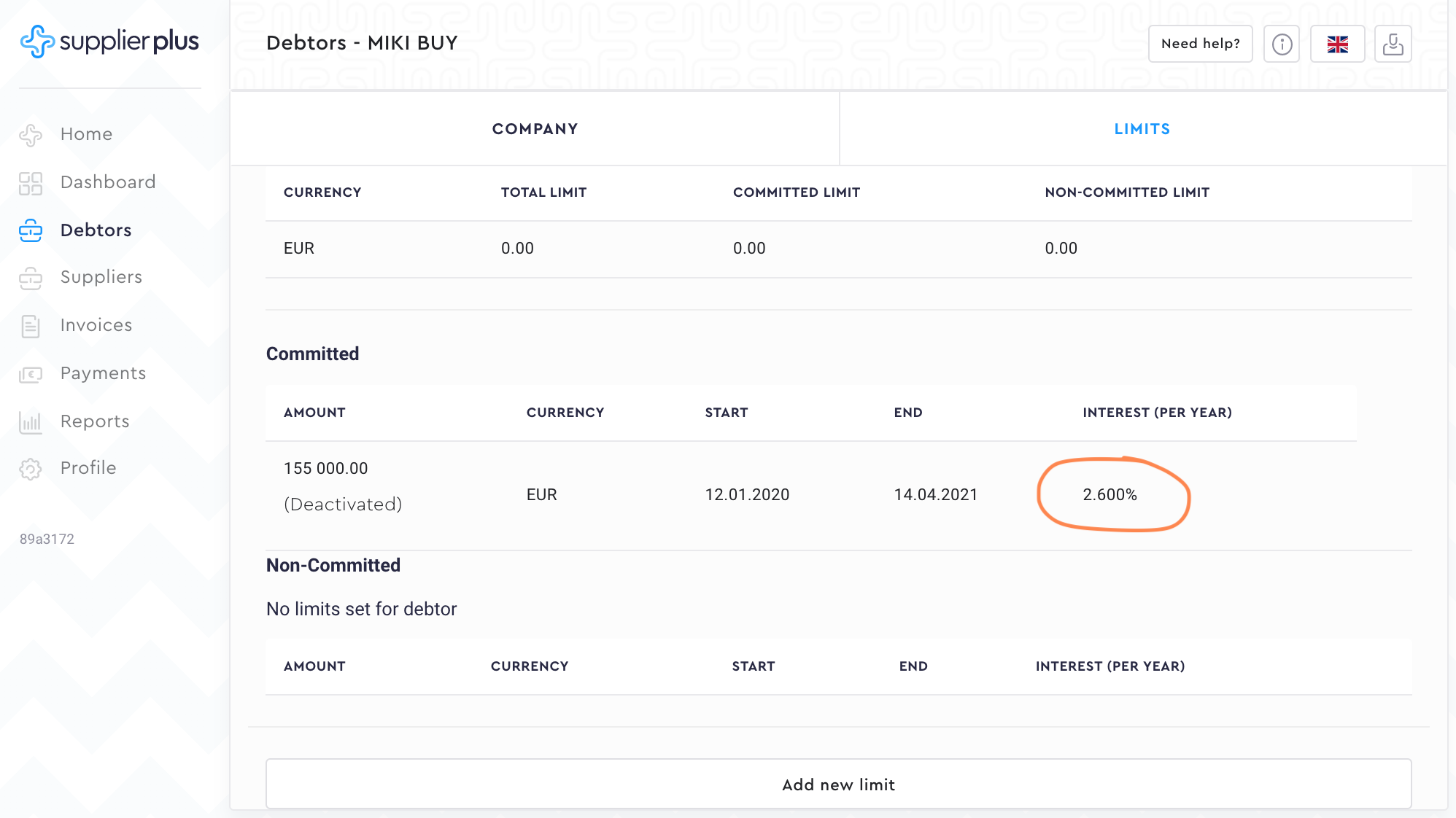Click the 2.600% interest value
Image resolution: width=1456 pixels, height=818 pixels.
1110,494
